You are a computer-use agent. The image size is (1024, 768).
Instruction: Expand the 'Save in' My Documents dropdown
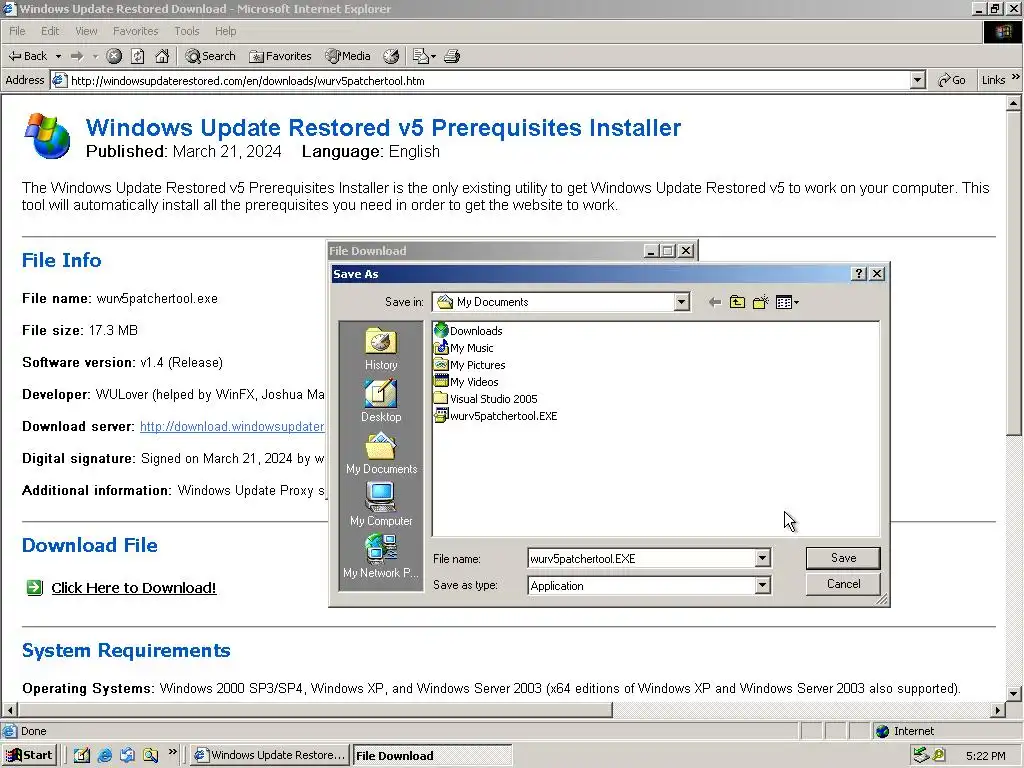point(681,302)
